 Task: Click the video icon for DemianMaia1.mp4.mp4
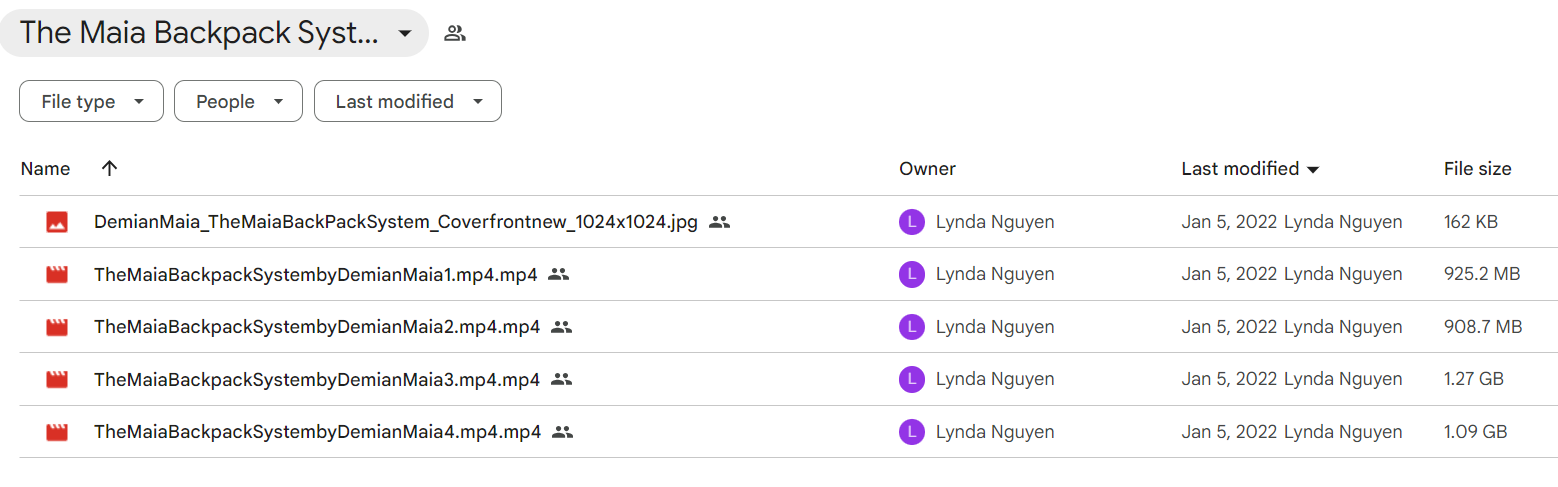point(57,274)
